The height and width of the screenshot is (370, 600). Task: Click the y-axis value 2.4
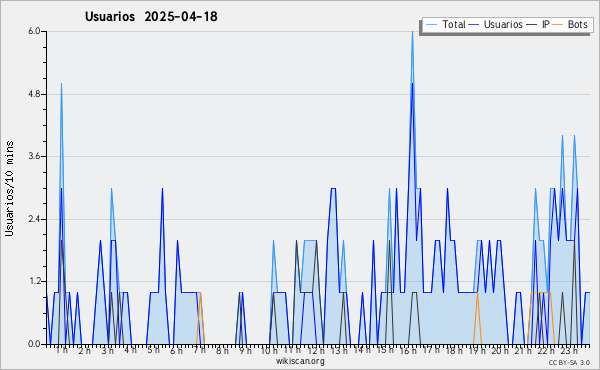tap(34, 219)
